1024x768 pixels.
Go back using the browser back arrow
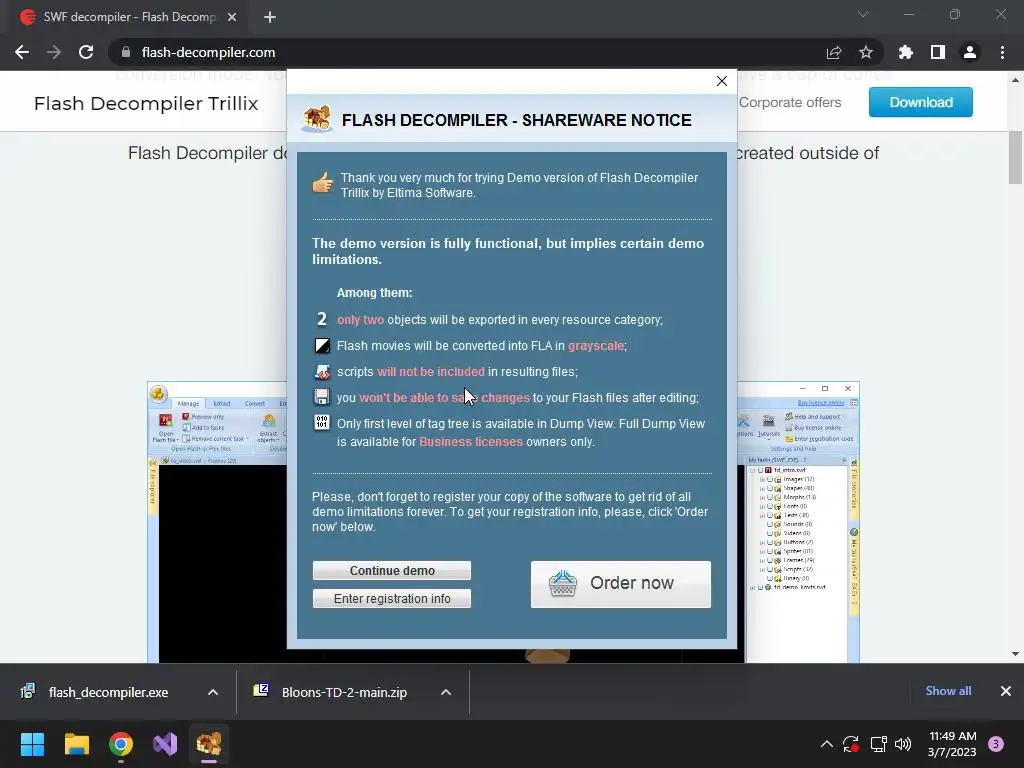coord(22,52)
